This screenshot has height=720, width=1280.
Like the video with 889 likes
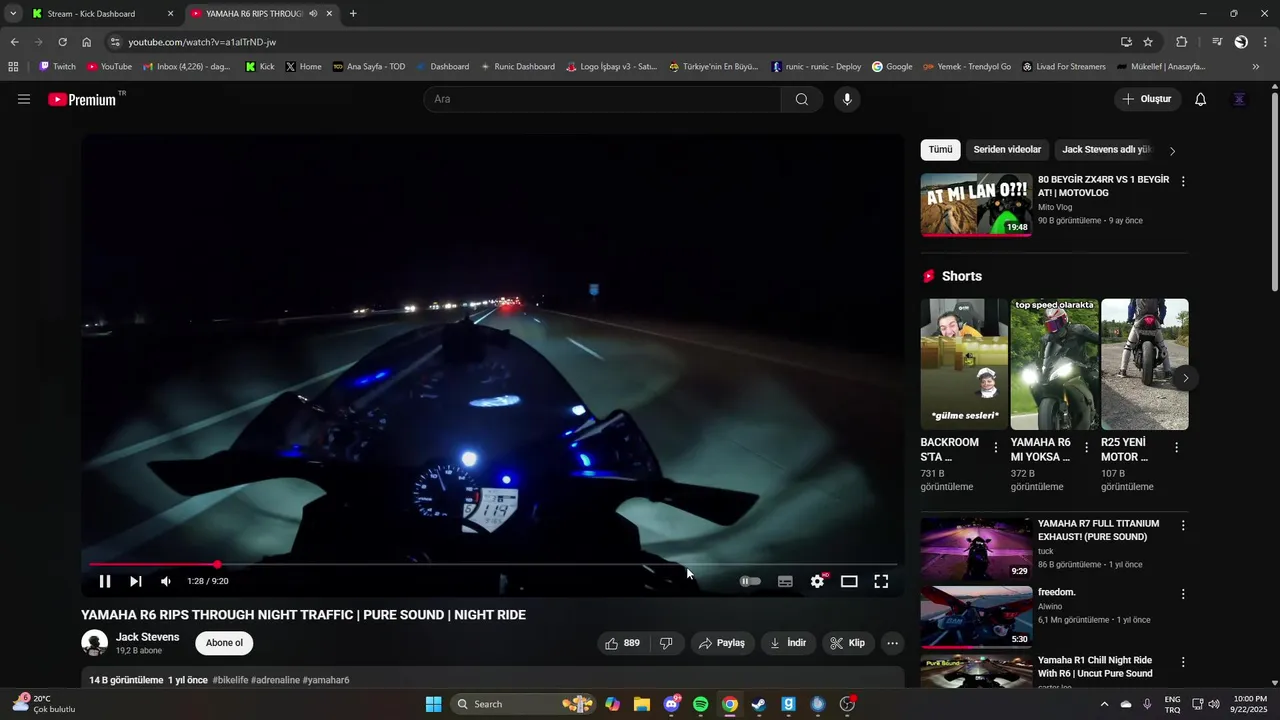[623, 643]
